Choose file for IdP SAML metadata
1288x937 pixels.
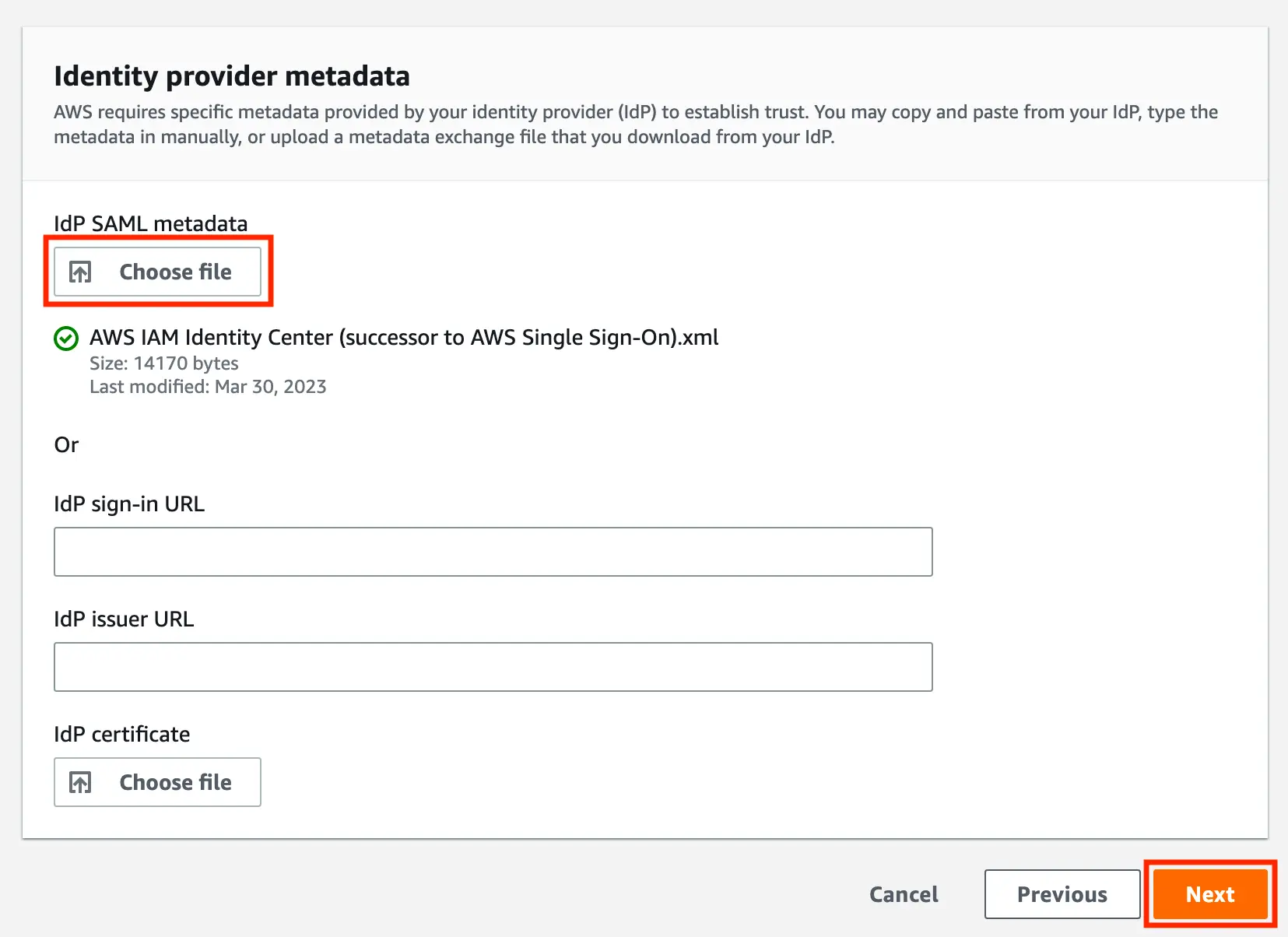(157, 272)
